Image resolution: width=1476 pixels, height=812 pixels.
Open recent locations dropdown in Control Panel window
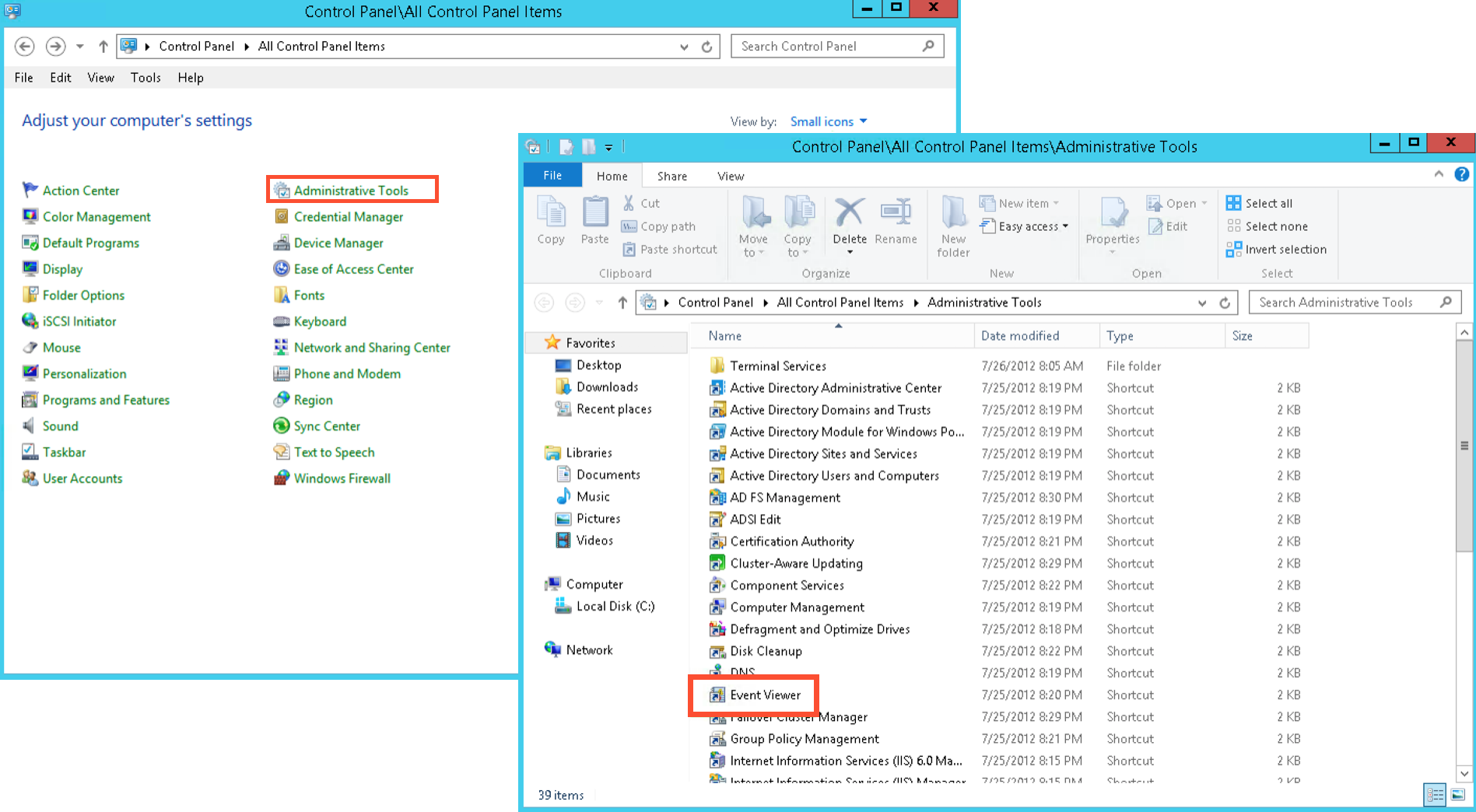pos(79,47)
